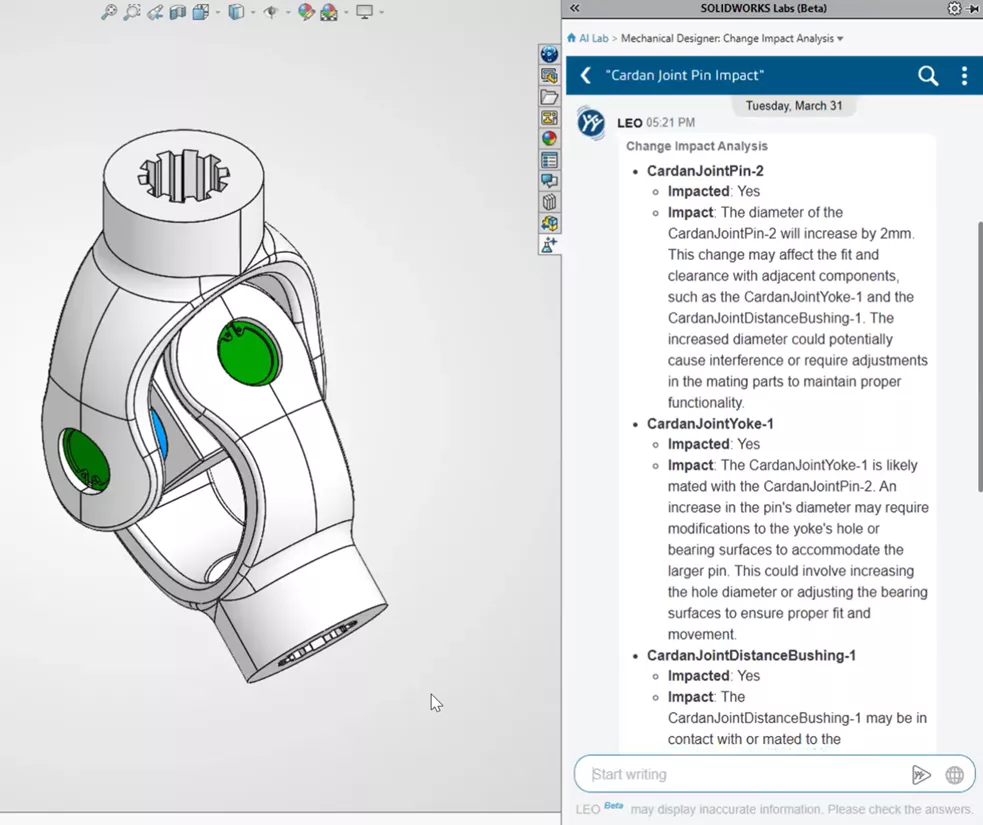Open the Design Library books tab
Viewport: 983px width, 825px height.
point(549,202)
